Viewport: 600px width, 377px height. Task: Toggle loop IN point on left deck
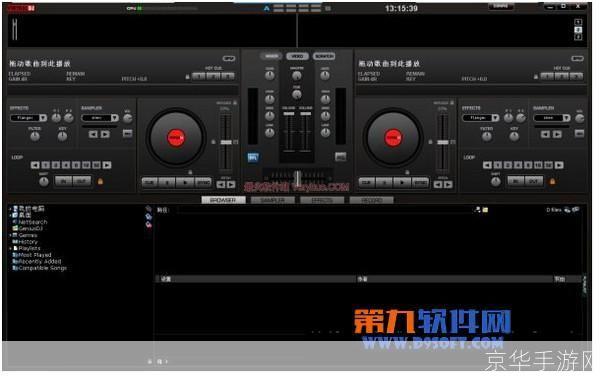coord(64,181)
